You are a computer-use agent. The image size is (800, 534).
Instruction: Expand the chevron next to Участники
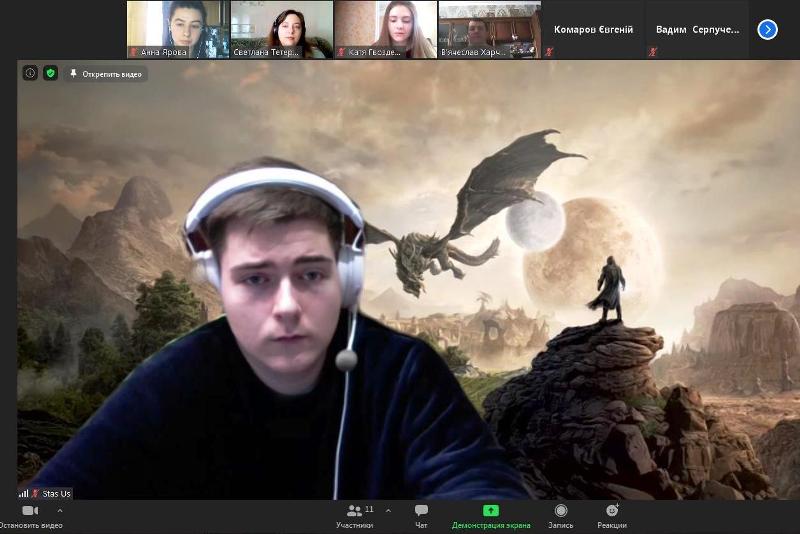click(388, 511)
